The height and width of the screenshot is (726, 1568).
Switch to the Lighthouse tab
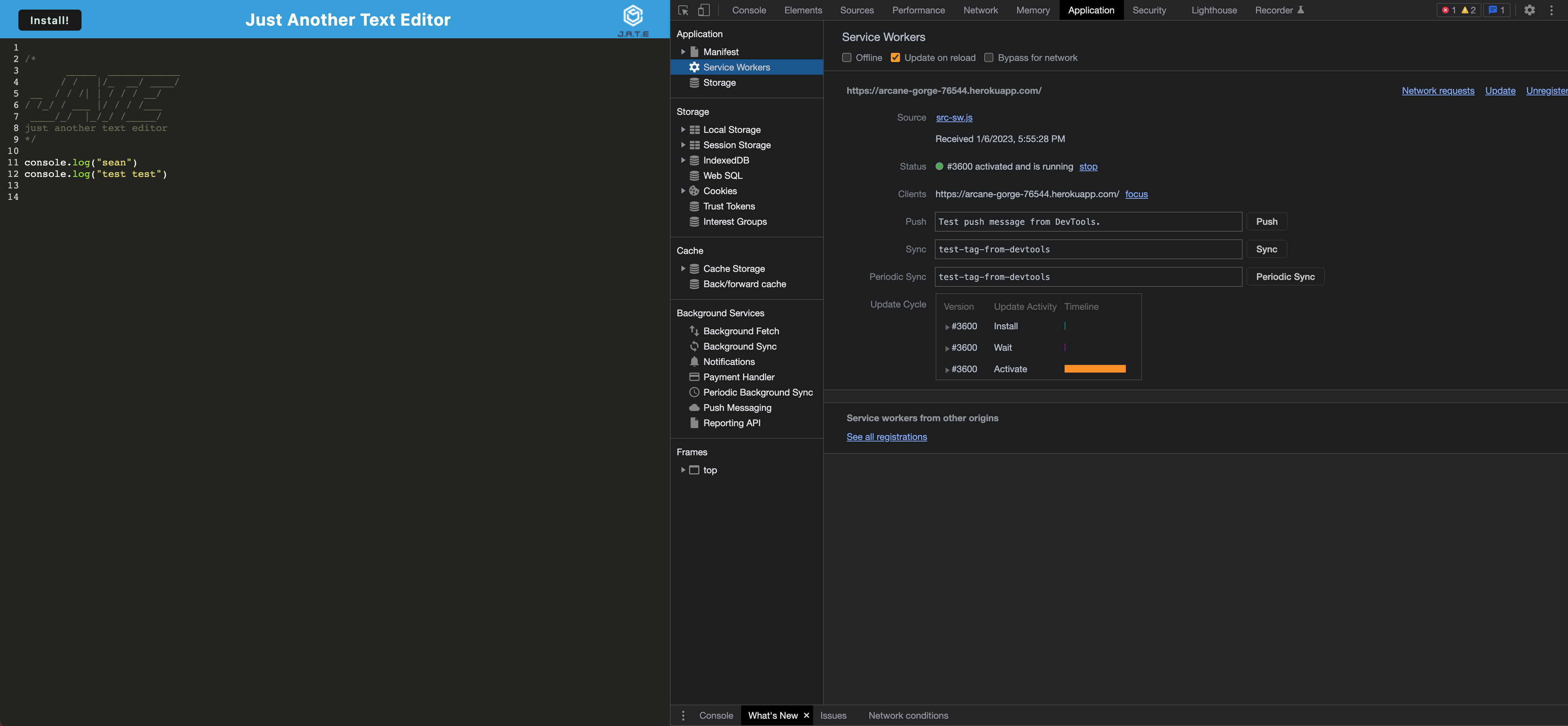pyautogui.click(x=1214, y=10)
